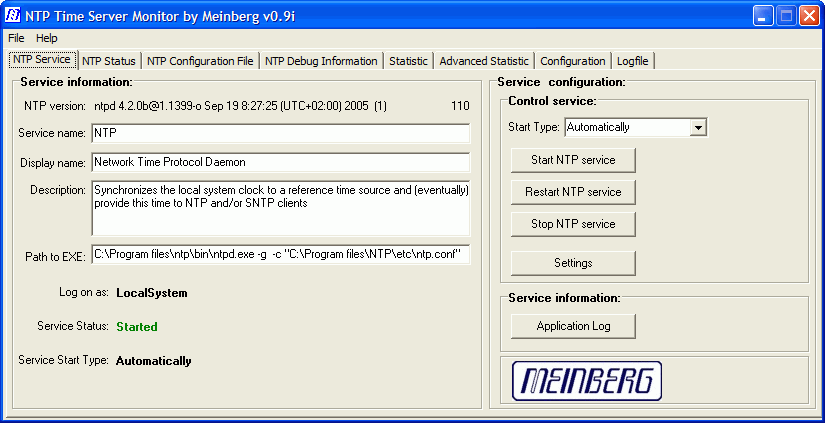Click the Automatically service start type value

[x=154, y=361]
